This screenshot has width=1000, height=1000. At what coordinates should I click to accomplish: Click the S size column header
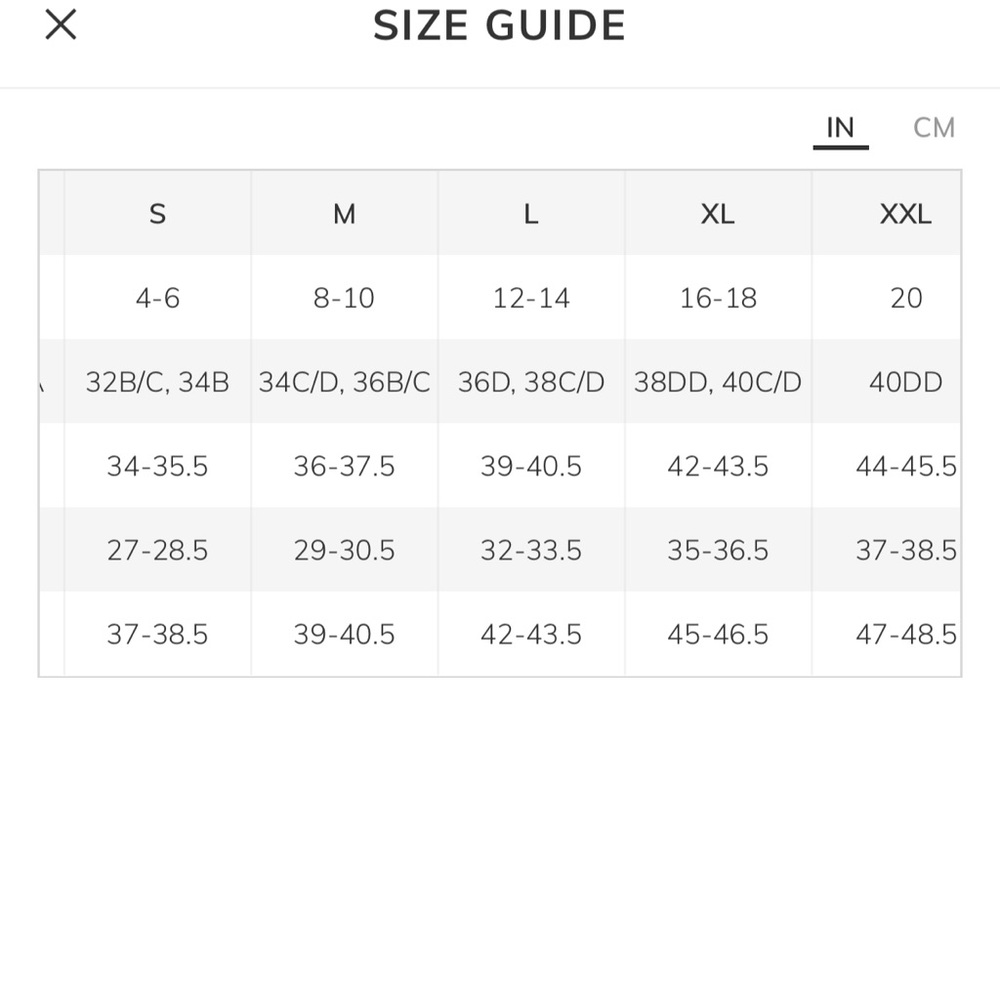point(158,214)
